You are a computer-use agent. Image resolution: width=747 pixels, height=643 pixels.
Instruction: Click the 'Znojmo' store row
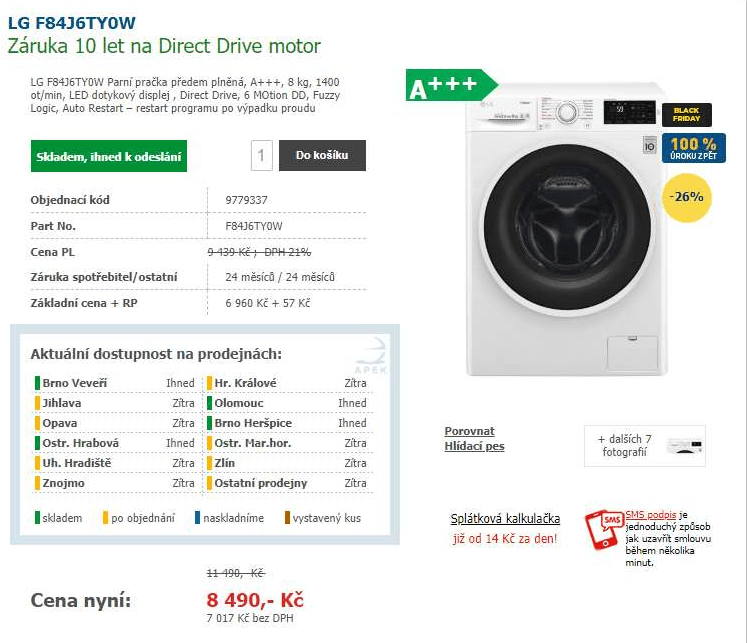pos(115,483)
